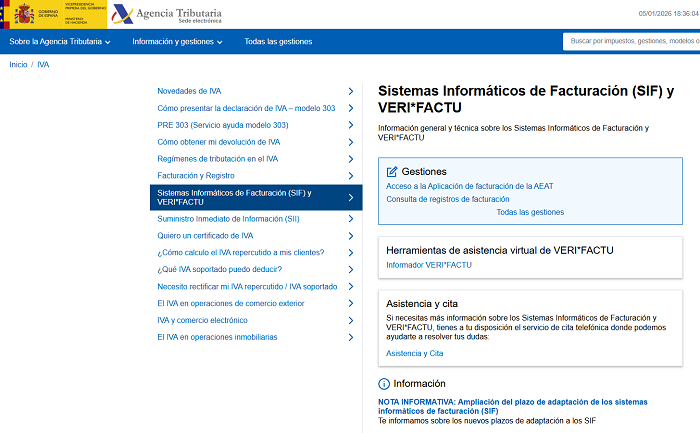Select highlighted SIF y VERI*FACTU sidebar item
This screenshot has height=433, width=700.
(x=256, y=197)
